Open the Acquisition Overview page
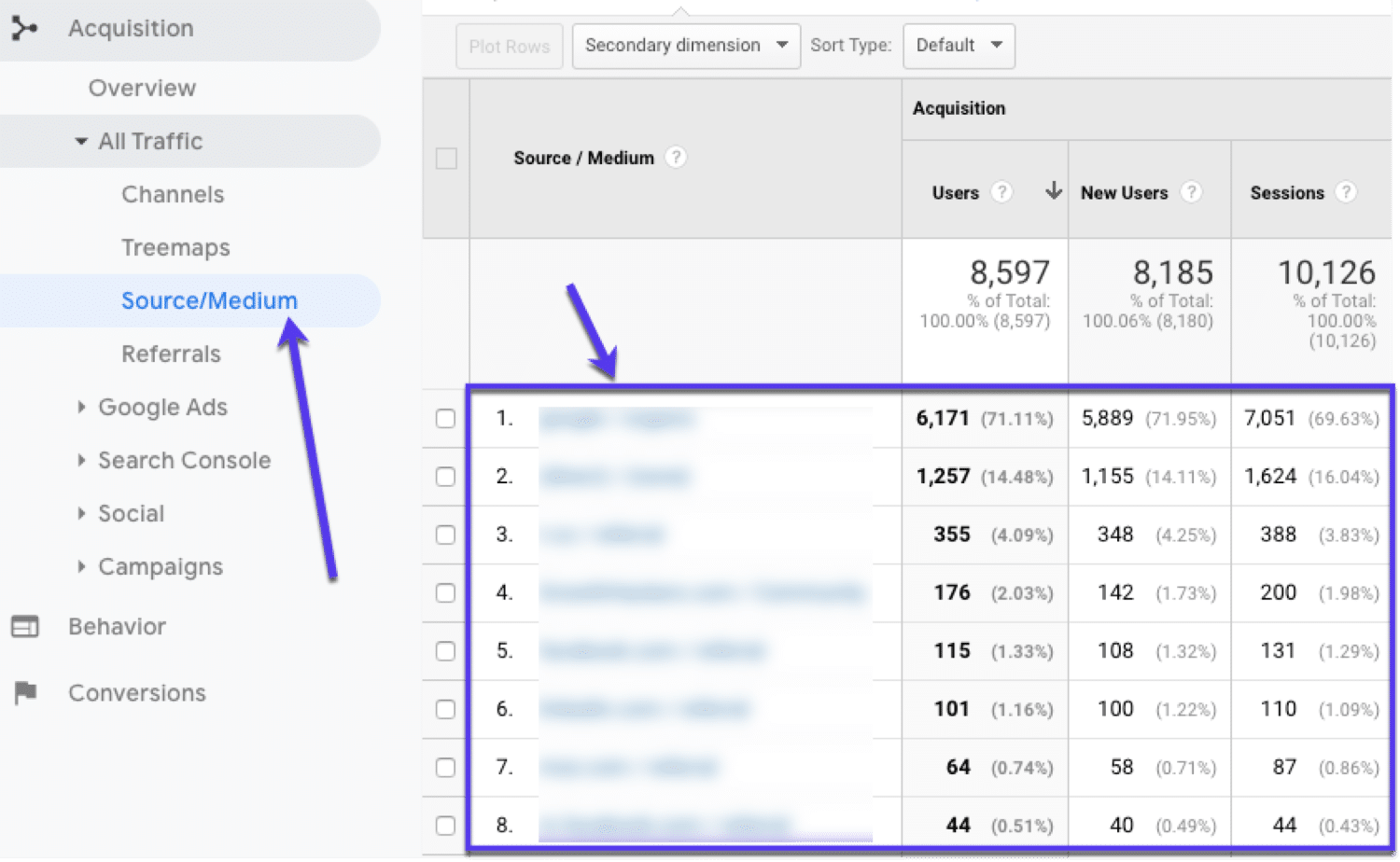Image resolution: width=1400 pixels, height=862 pixels. (142, 88)
